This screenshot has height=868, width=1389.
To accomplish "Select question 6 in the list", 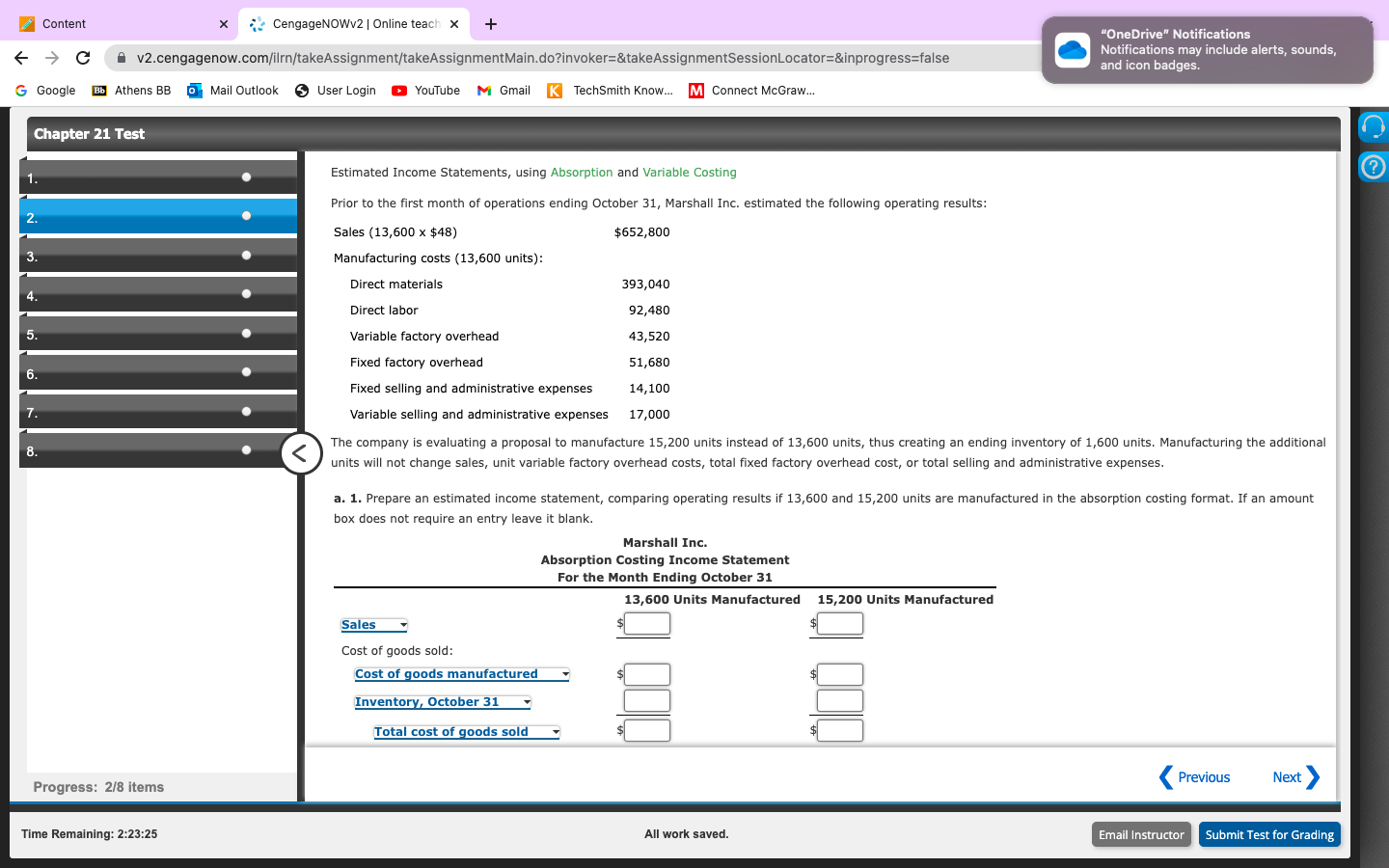I will 158,373.
